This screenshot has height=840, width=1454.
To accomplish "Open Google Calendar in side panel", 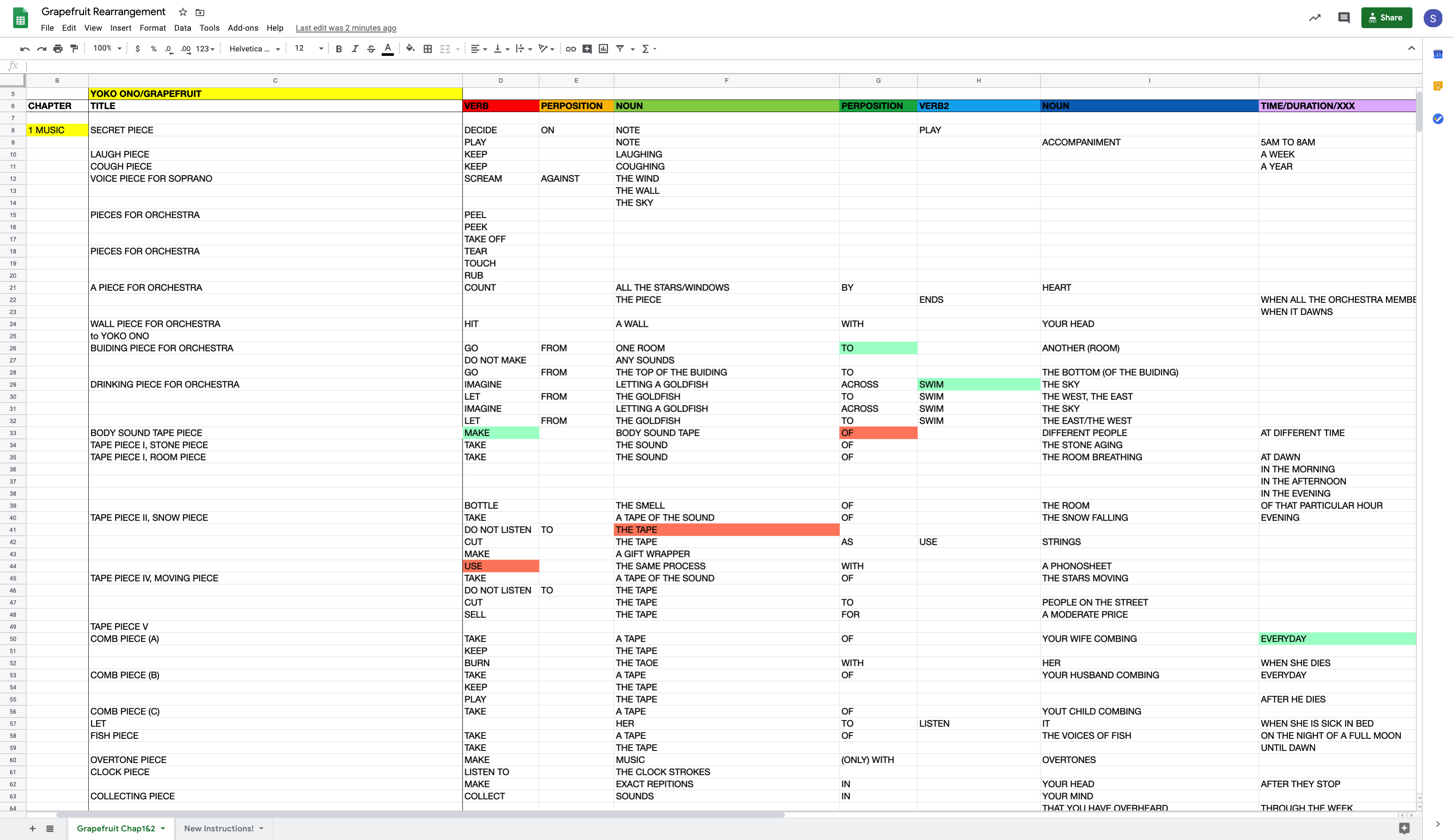I will pyautogui.click(x=1438, y=54).
